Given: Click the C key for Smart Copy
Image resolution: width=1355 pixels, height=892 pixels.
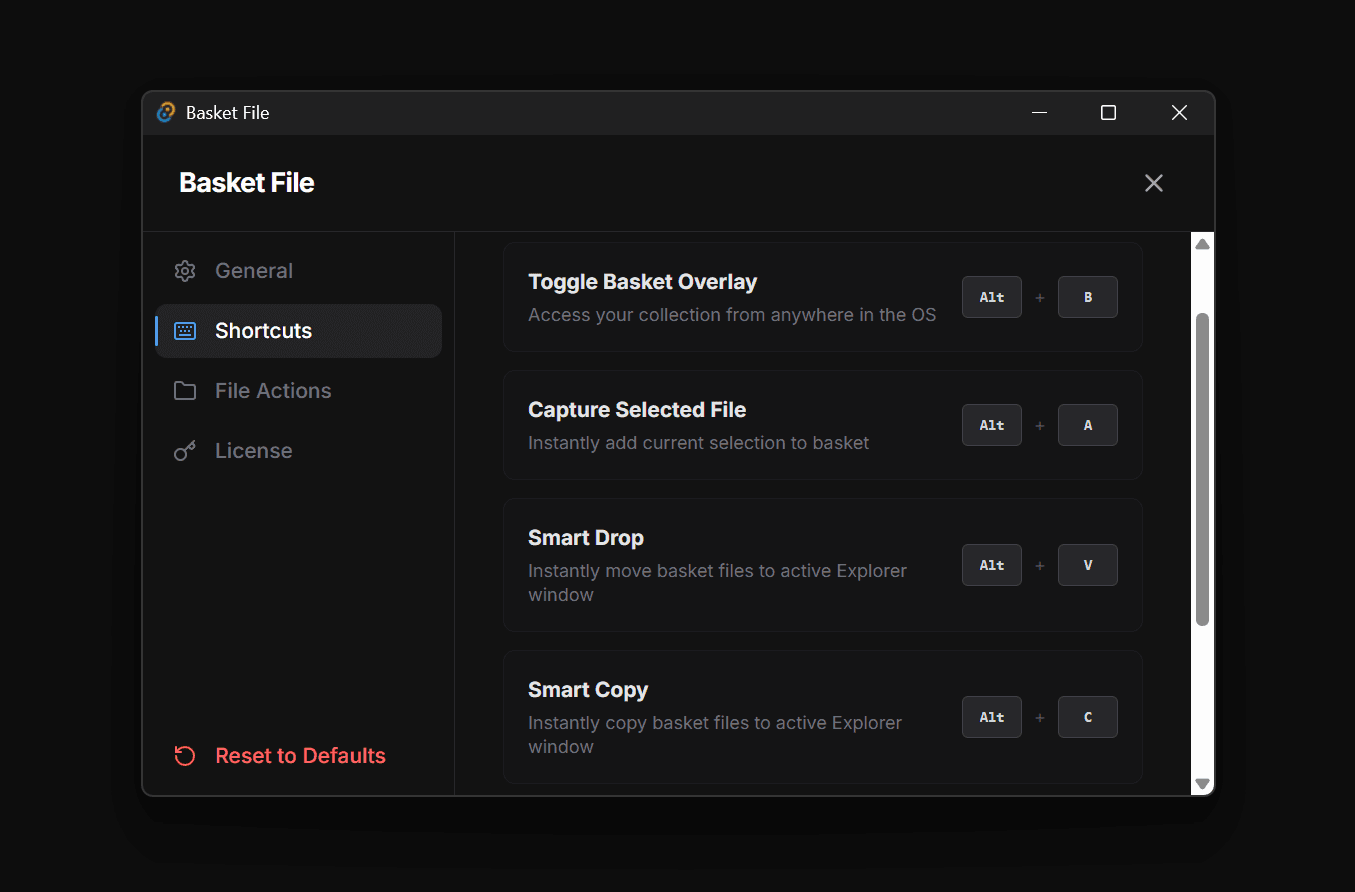Looking at the screenshot, I should point(1088,717).
